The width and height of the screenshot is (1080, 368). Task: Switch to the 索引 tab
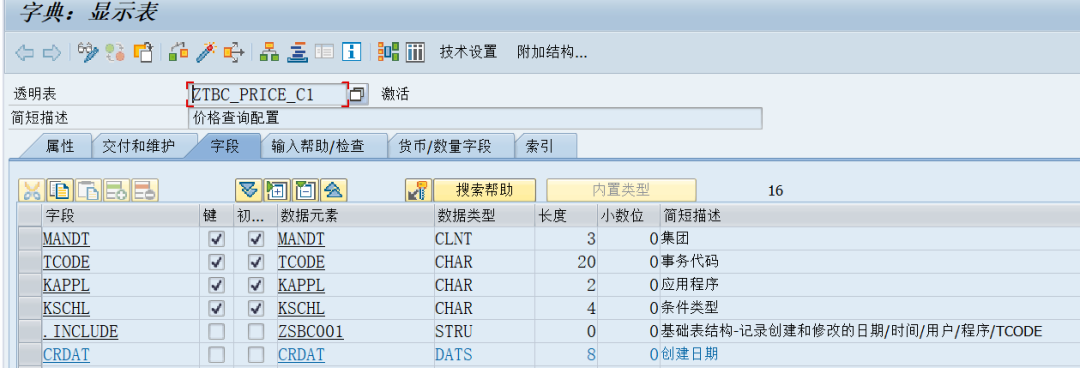(541, 146)
